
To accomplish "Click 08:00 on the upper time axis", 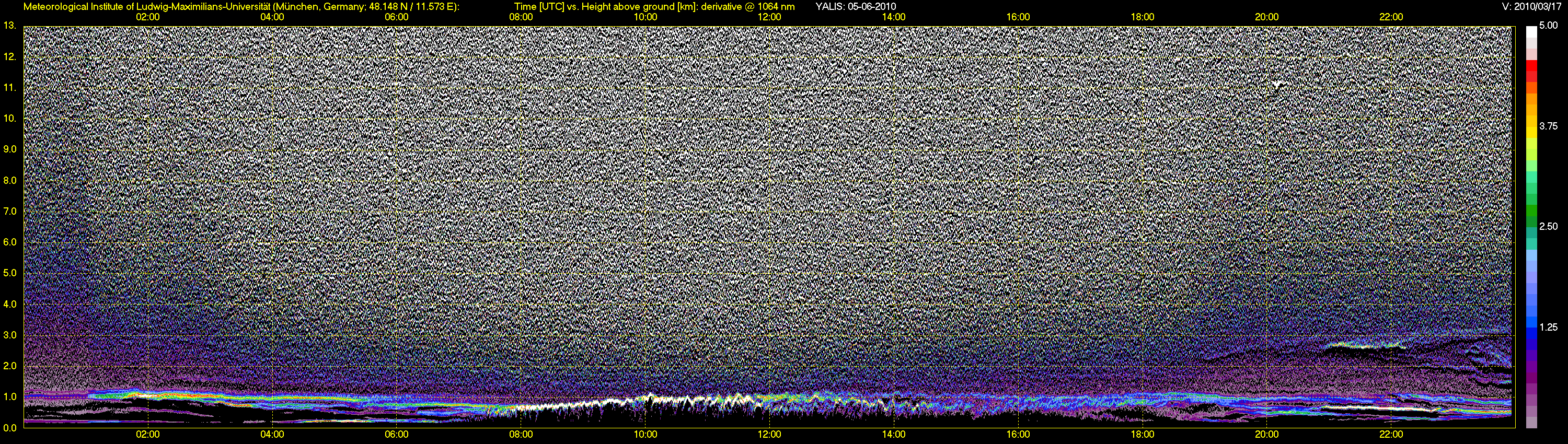I will (x=521, y=17).
